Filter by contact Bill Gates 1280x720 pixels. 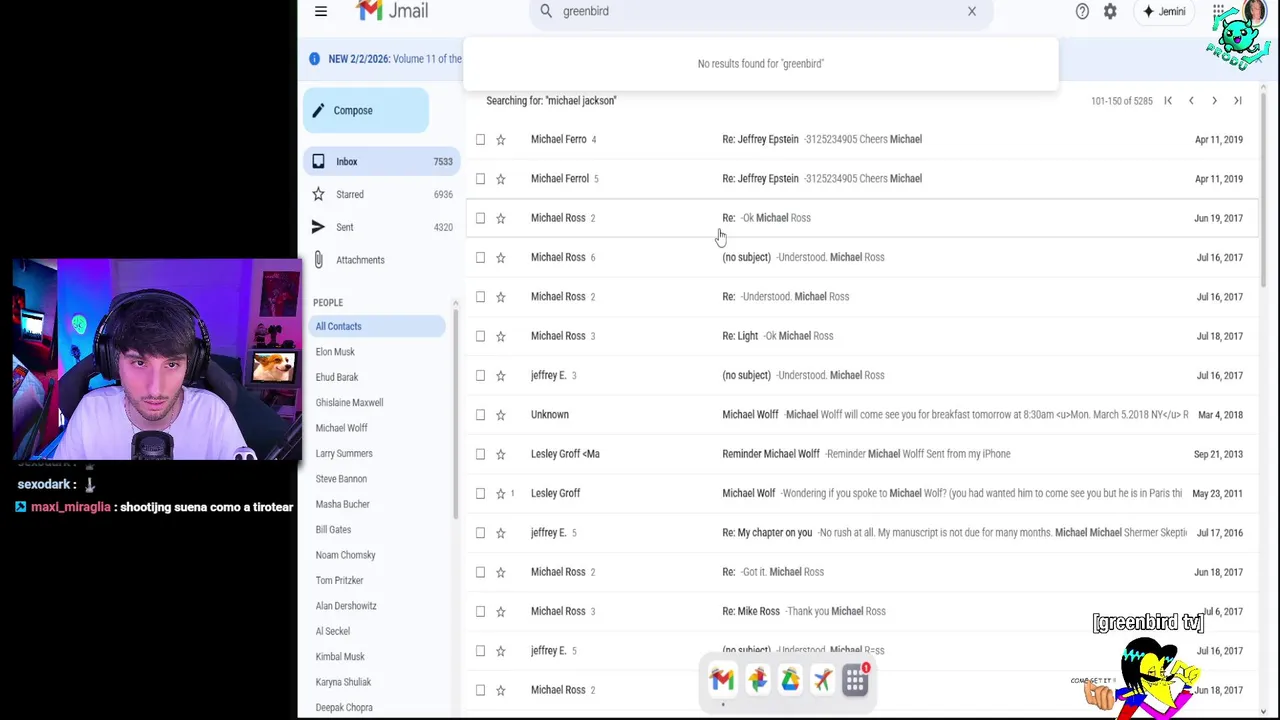click(333, 530)
